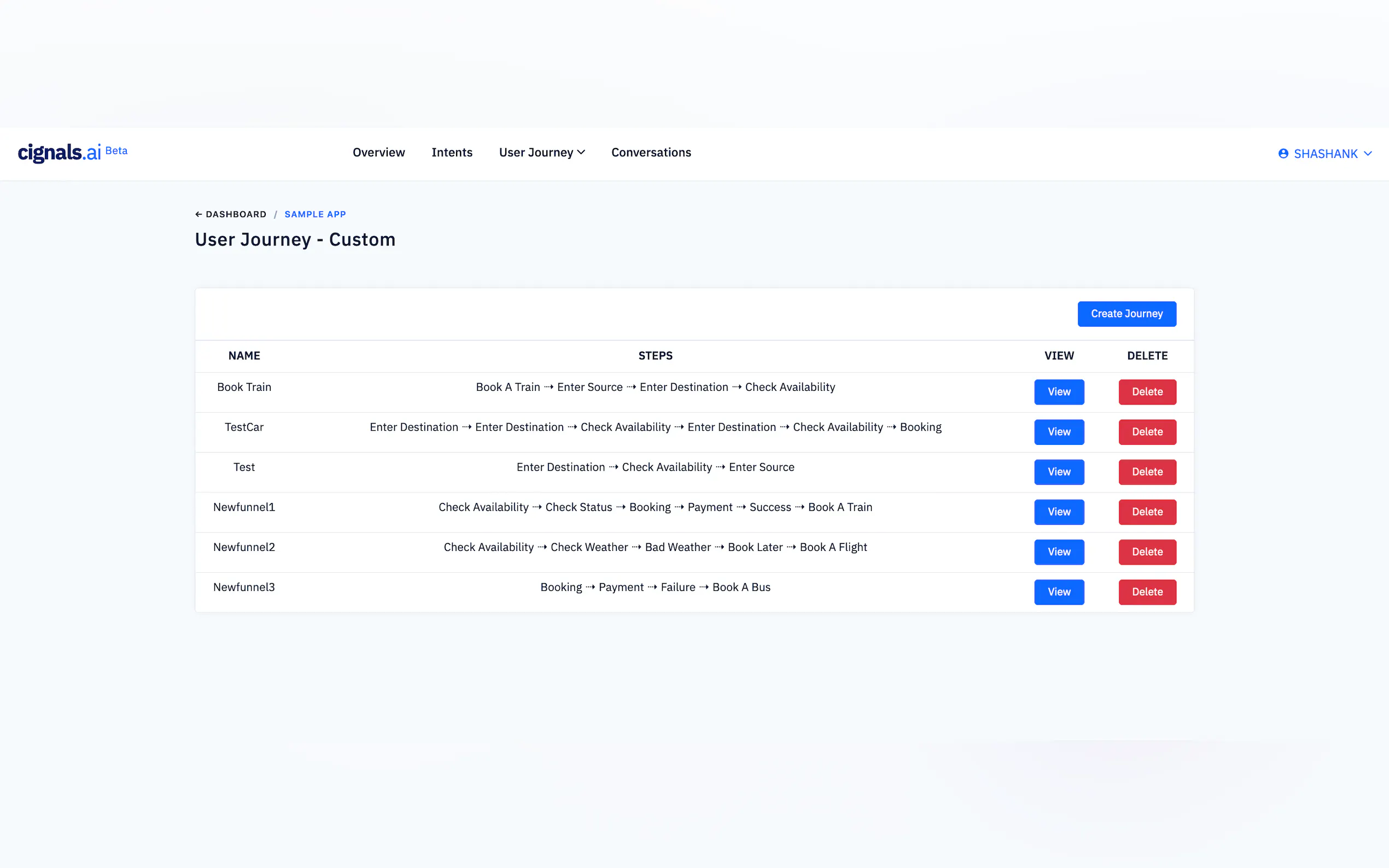View the TestCar journey
This screenshot has width=1389, height=868.
click(1058, 432)
